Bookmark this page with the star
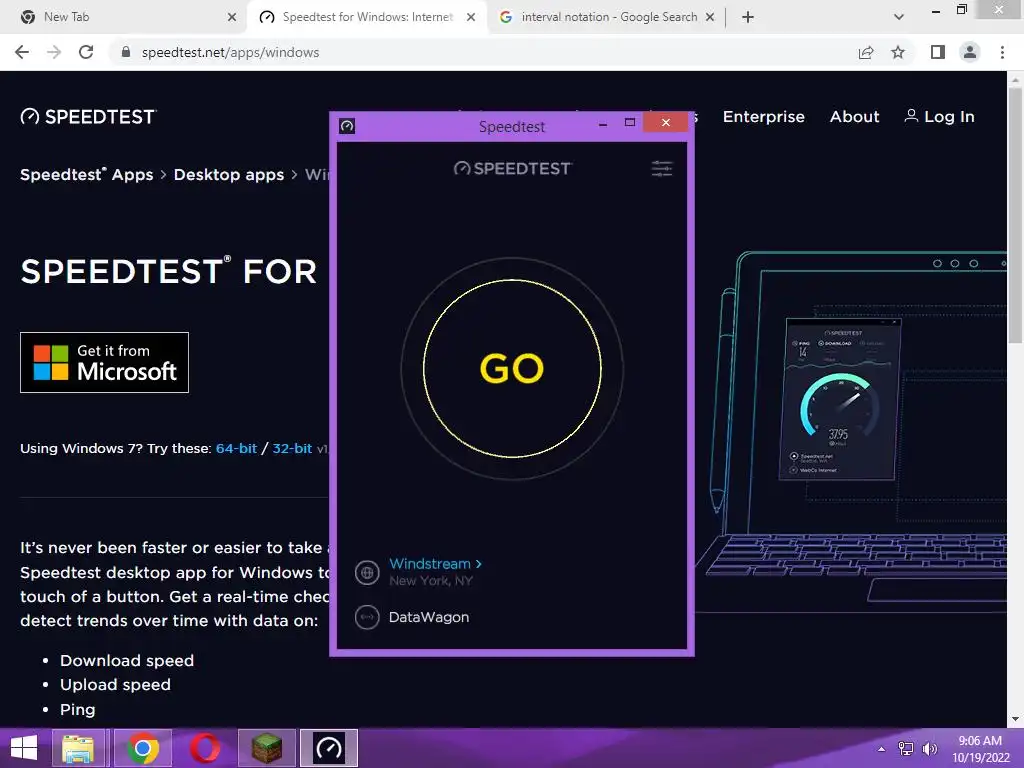Screen dimensions: 1024x768 (x=898, y=52)
